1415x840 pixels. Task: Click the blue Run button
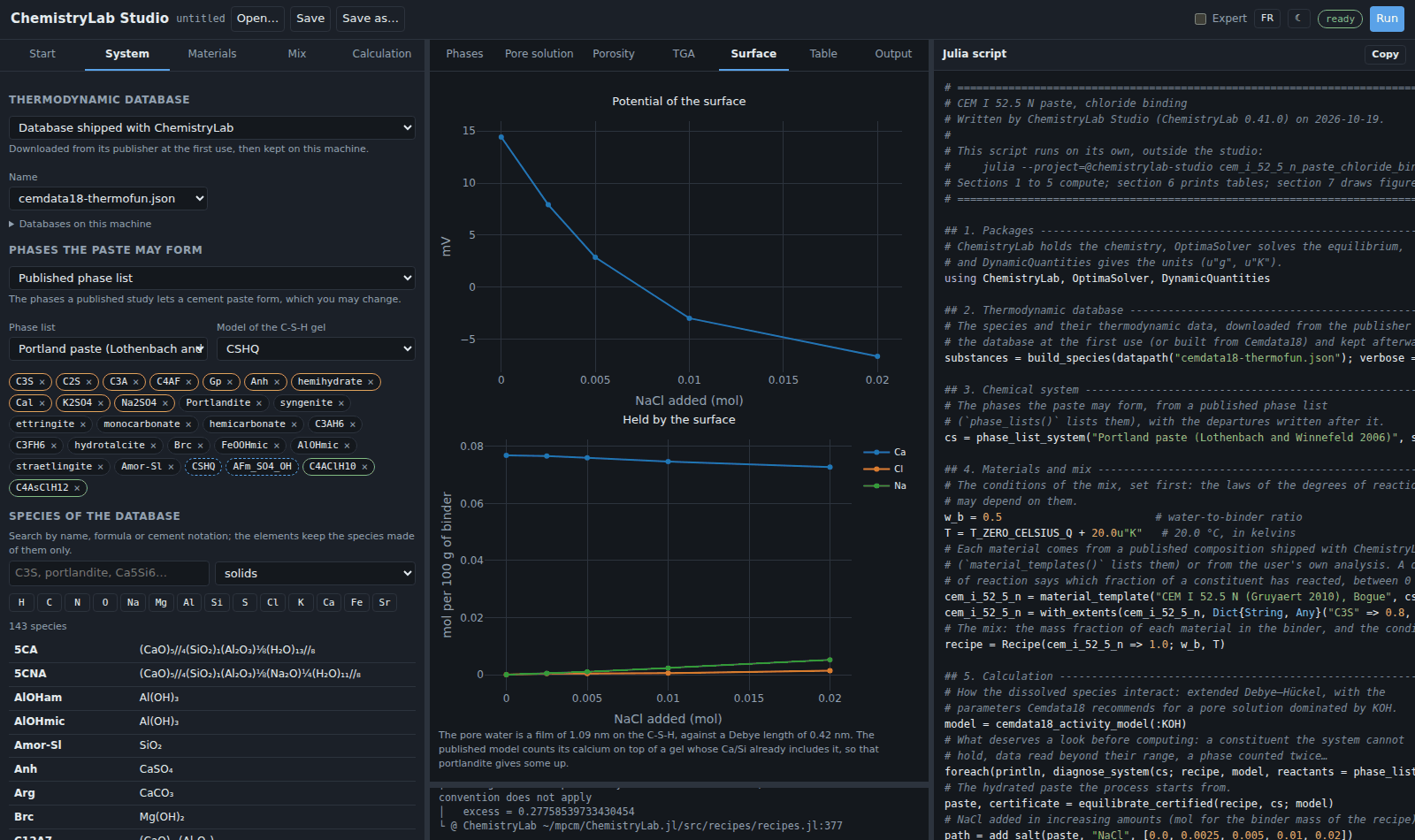pos(1387,19)
